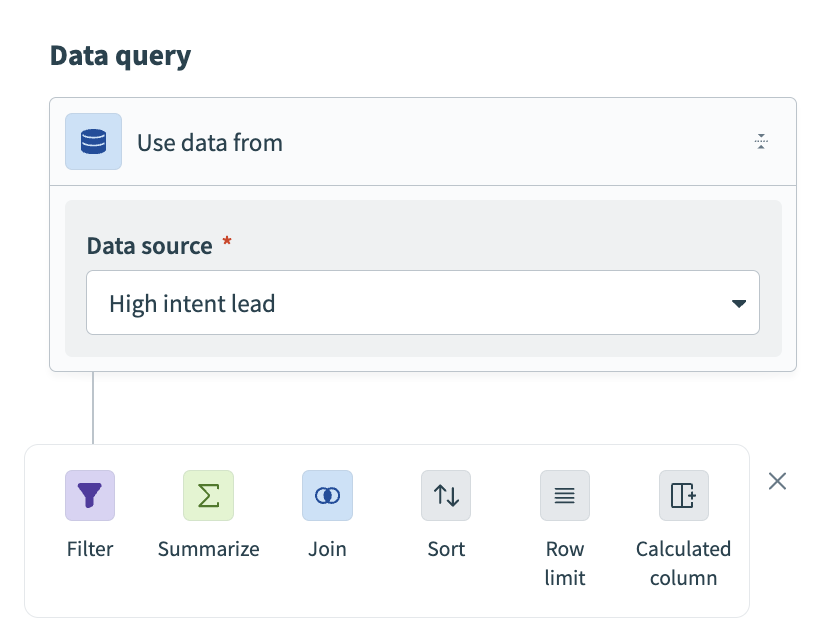This screenshot has width=814, height=638.
Task: Dismiss the transformation options panel
Action: pyautogui.click(x=777, y=481)
